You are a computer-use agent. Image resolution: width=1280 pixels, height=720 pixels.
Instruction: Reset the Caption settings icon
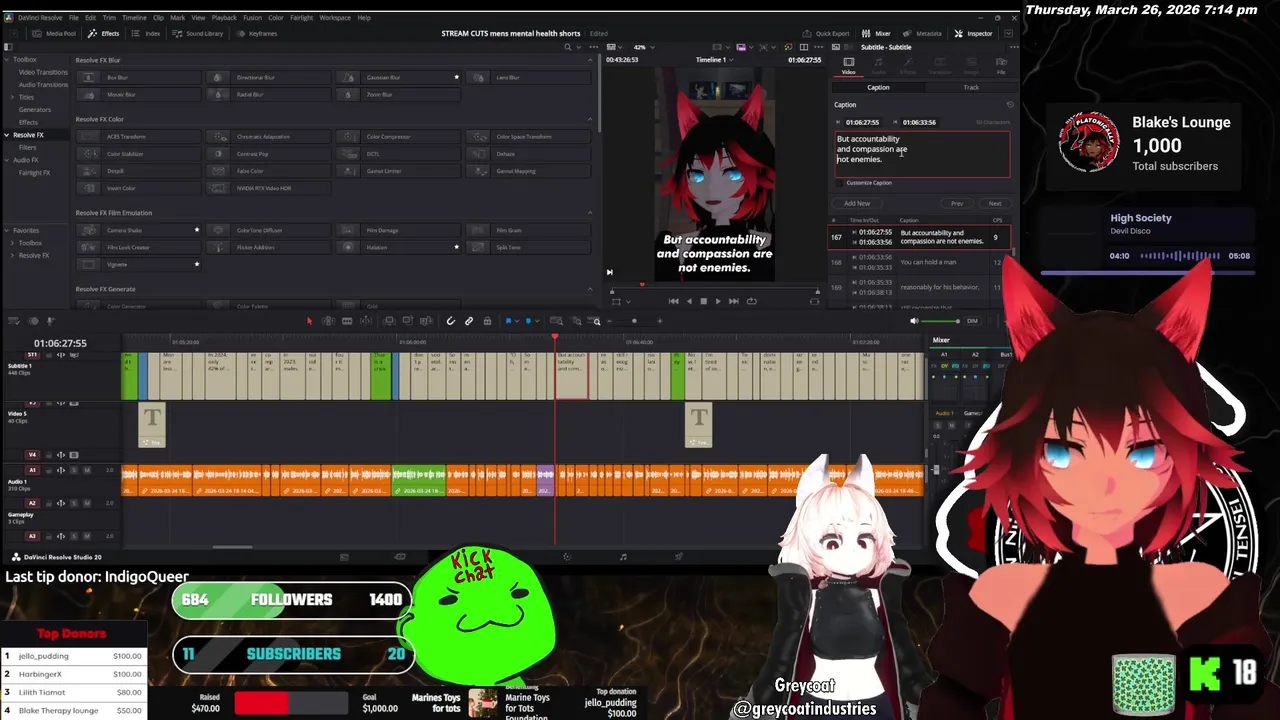[1010, 104]
